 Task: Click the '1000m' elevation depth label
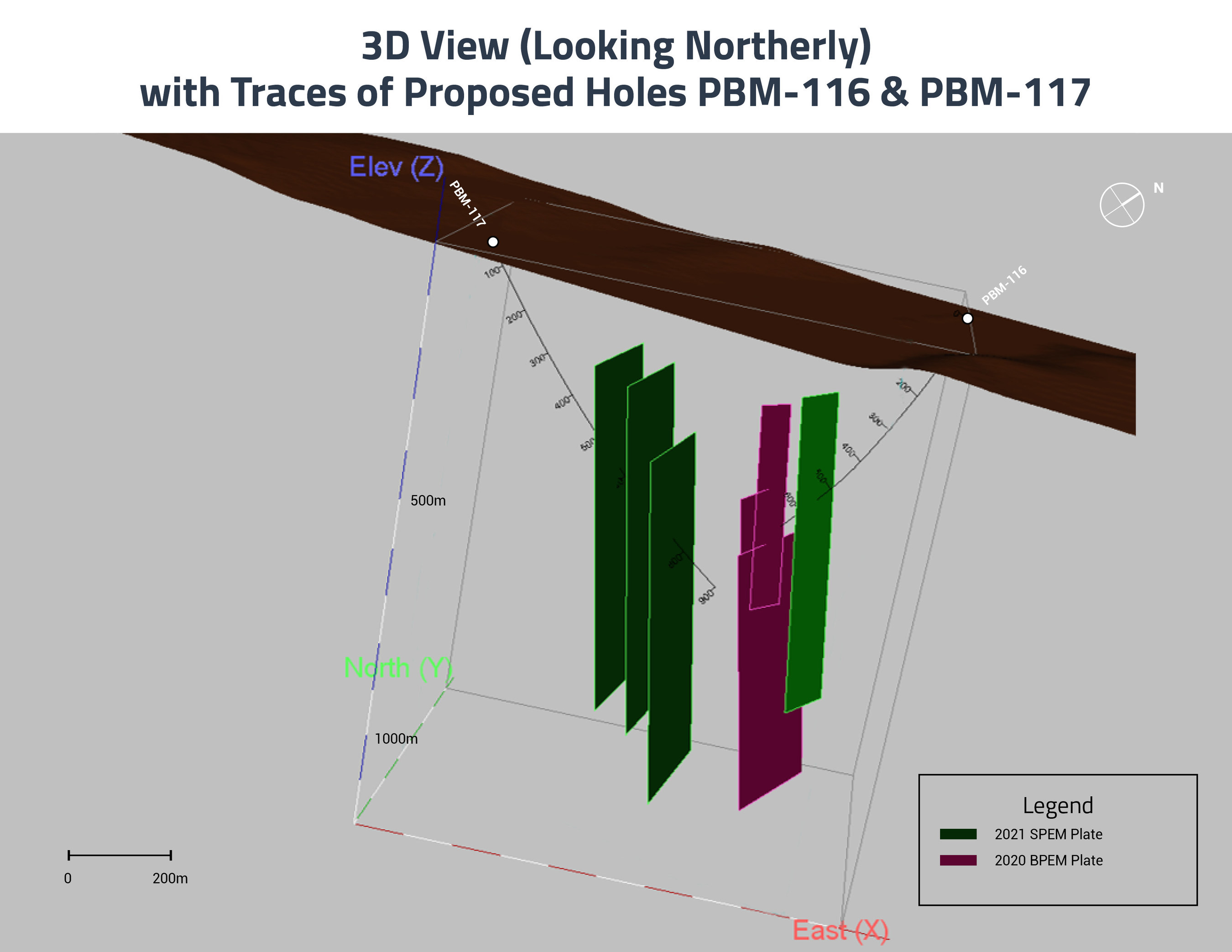396,739
